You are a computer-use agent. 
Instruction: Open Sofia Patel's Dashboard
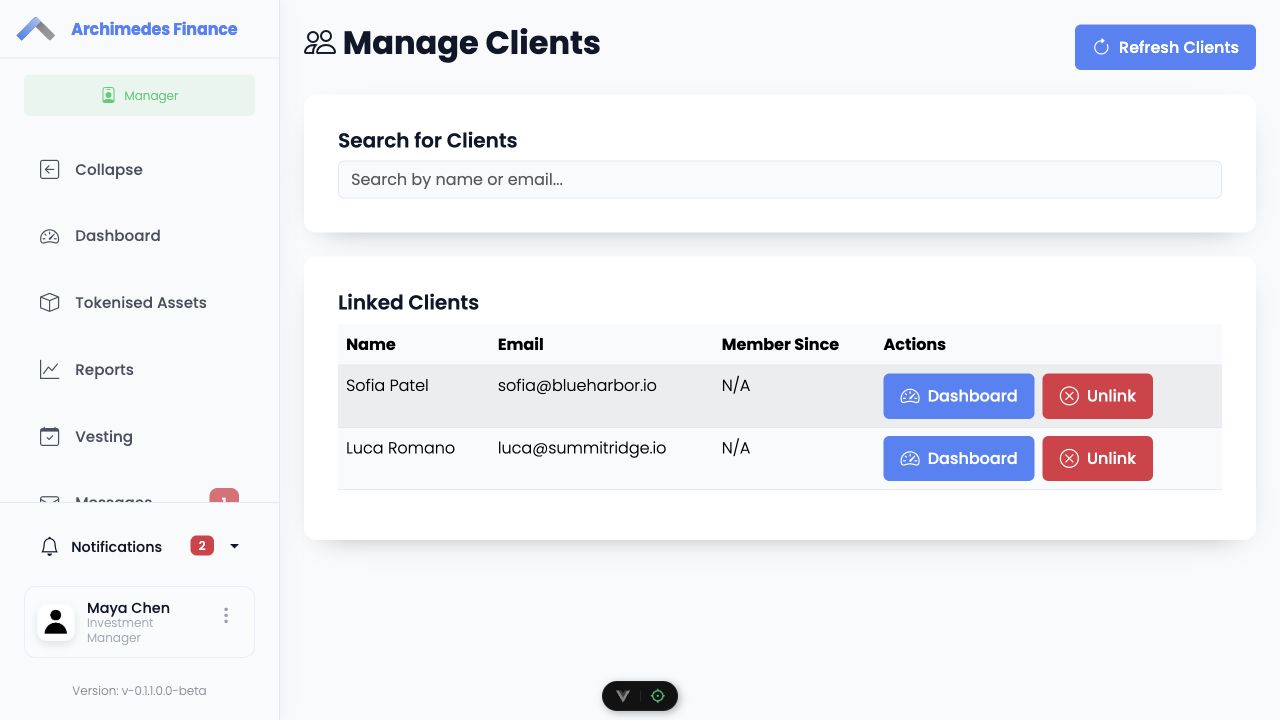tap(959, 396)
